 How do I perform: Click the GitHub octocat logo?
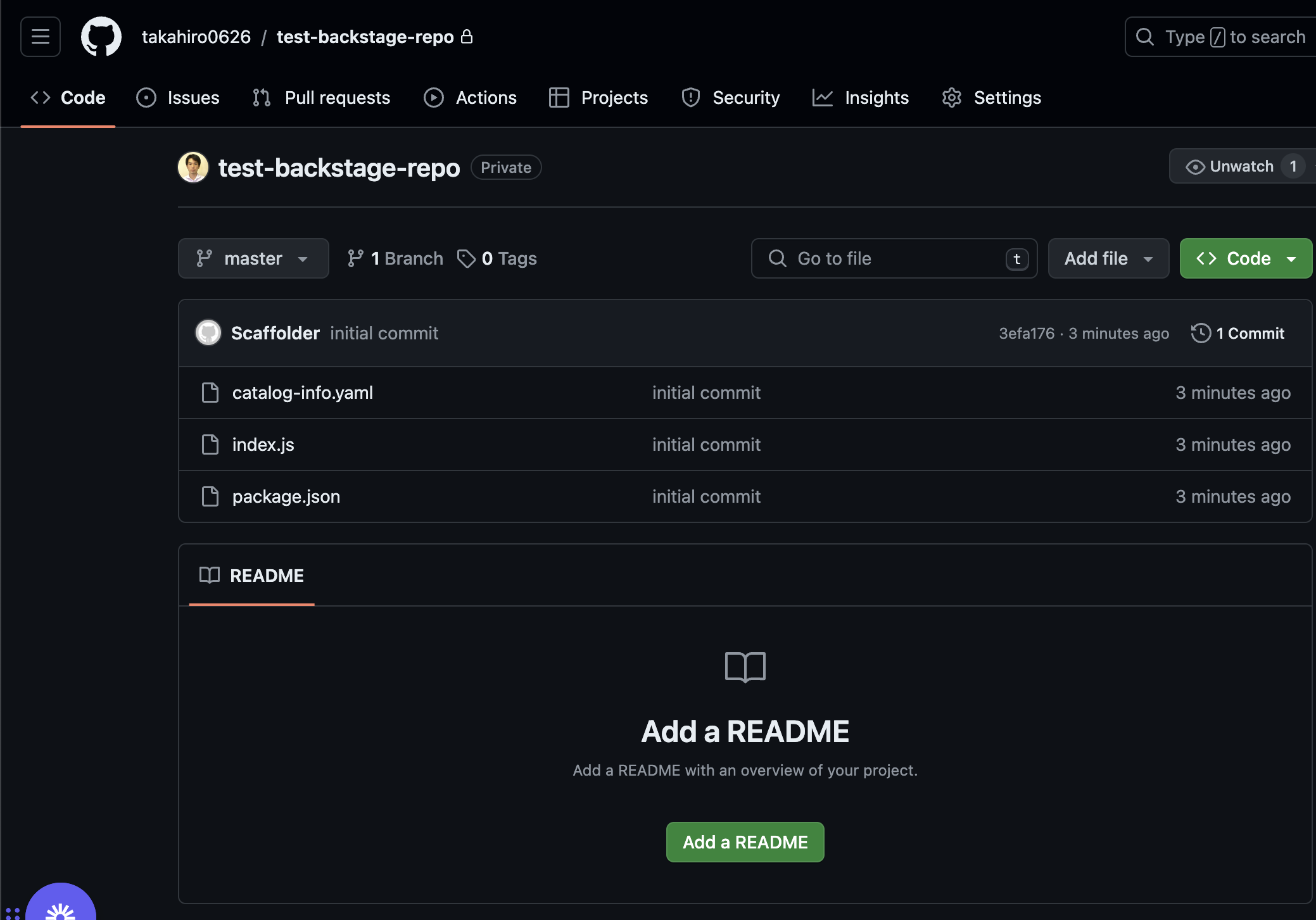(101, 37)
